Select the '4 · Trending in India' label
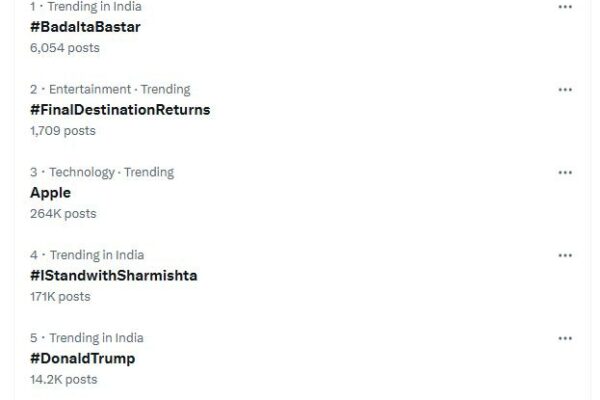Screen dimensions: 600x400 (x=87, y=255)
